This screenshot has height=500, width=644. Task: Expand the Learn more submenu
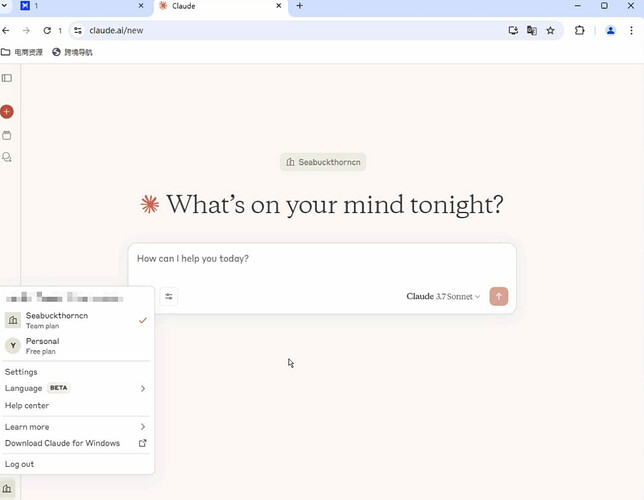76,427
